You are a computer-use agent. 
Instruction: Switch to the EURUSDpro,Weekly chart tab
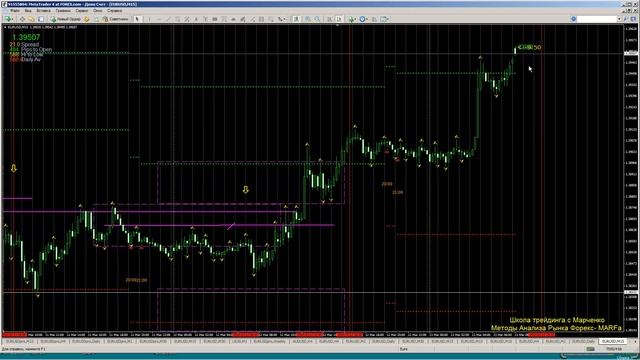pos(269,341)
